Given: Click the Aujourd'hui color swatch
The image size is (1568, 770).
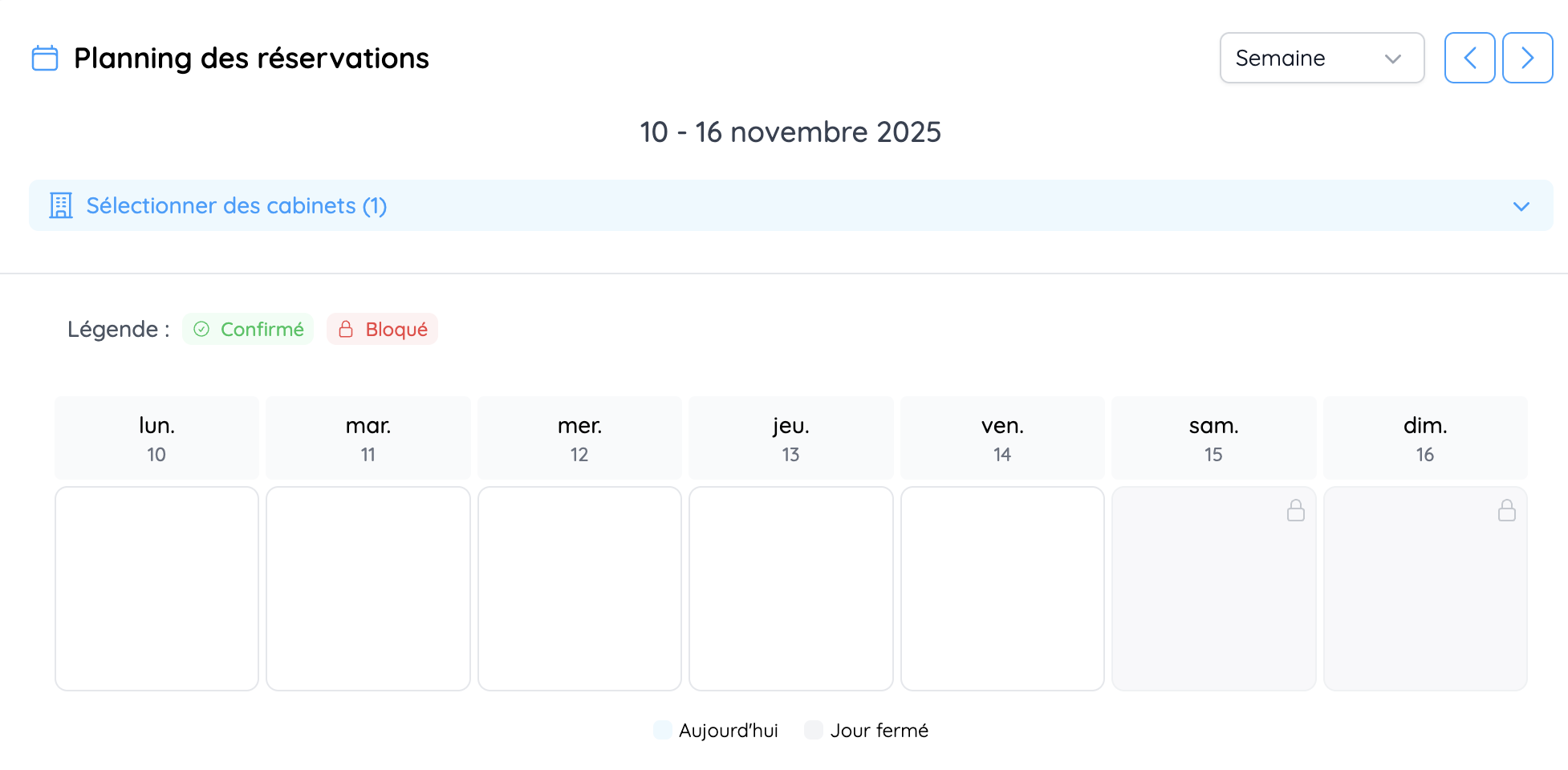Looking at the screenshot, I should (662, 730).
